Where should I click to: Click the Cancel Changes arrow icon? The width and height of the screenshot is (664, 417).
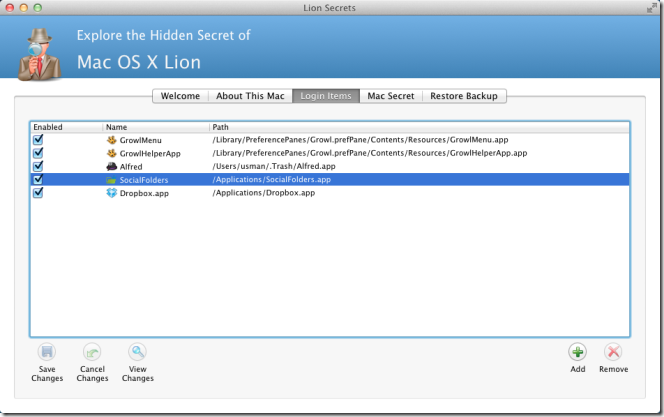[92, 352]
